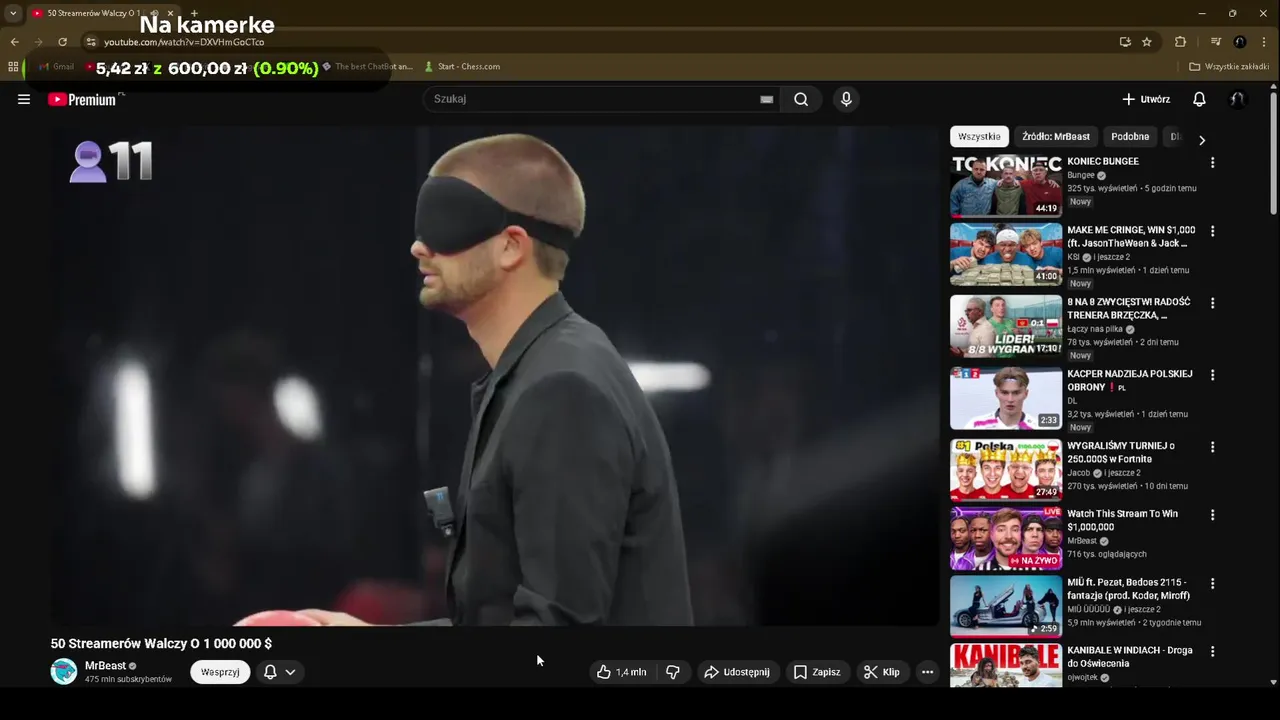This screenshot has width=1280, height=720.
Task: Open KACPER NADZIEJA POLSKIEJ OBRONY title
Action: point(1130,380)
